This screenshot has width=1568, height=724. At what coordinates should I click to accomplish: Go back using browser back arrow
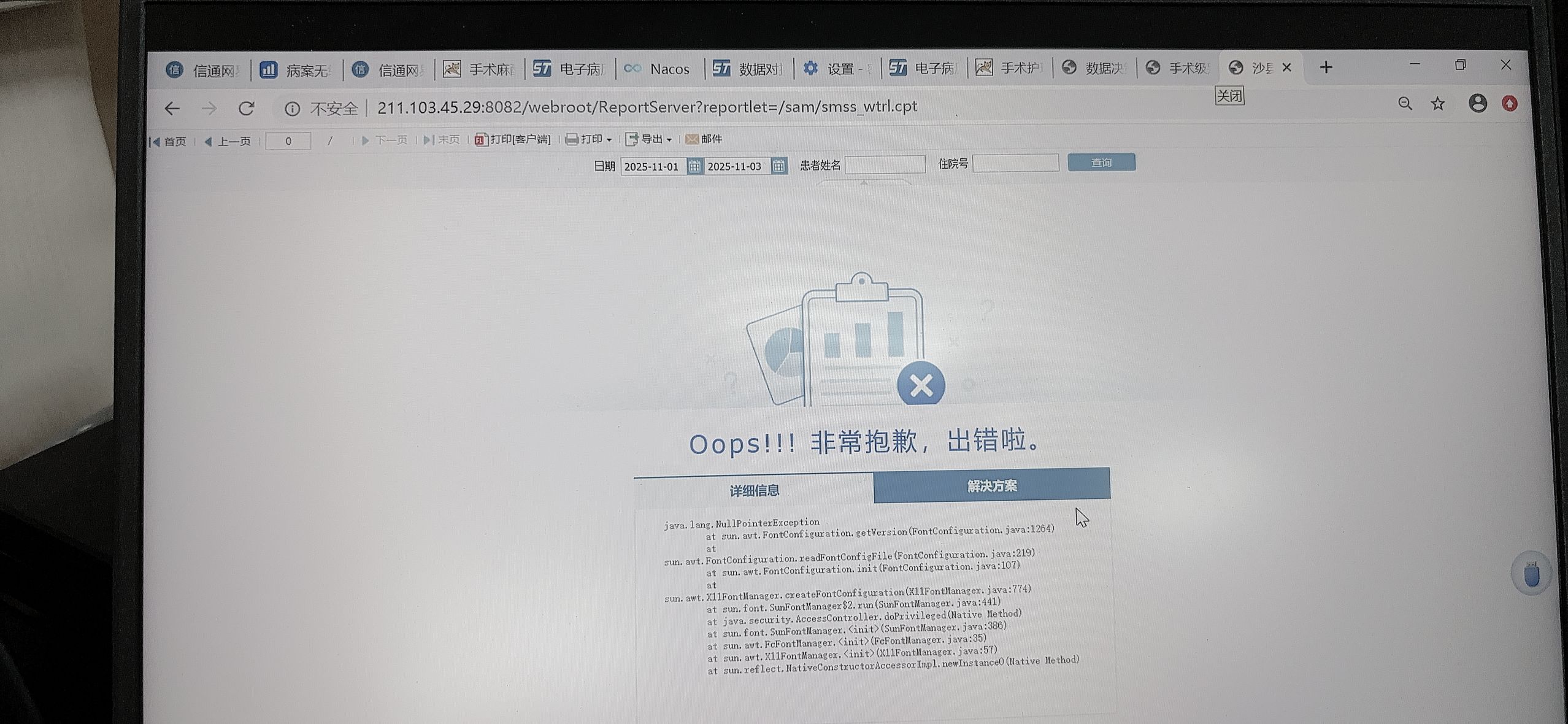[x=172, y=109]
